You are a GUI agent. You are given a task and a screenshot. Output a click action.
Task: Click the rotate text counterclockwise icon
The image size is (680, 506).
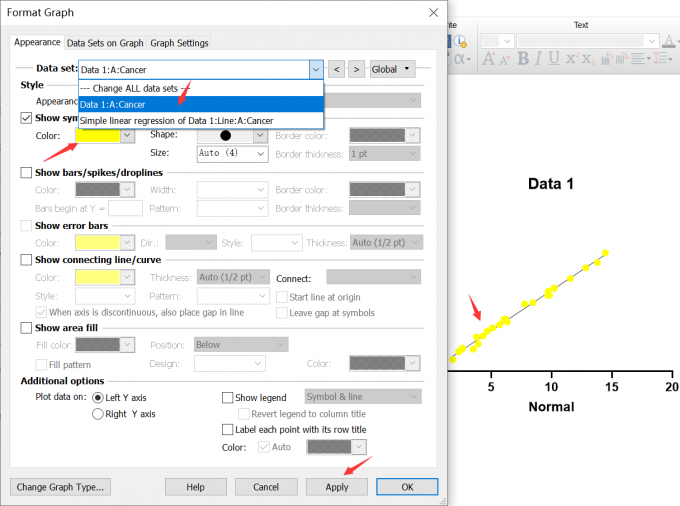coord(607,59)
